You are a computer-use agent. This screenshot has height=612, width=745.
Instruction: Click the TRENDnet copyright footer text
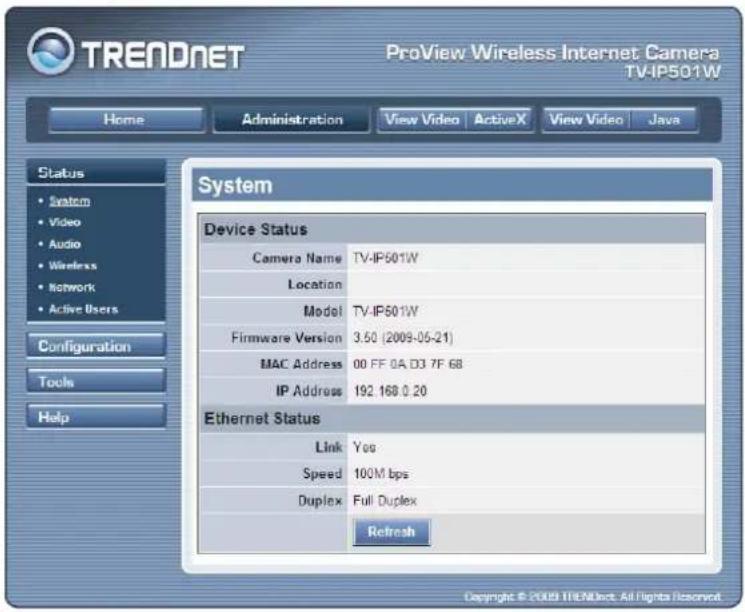tap(592, 596)
